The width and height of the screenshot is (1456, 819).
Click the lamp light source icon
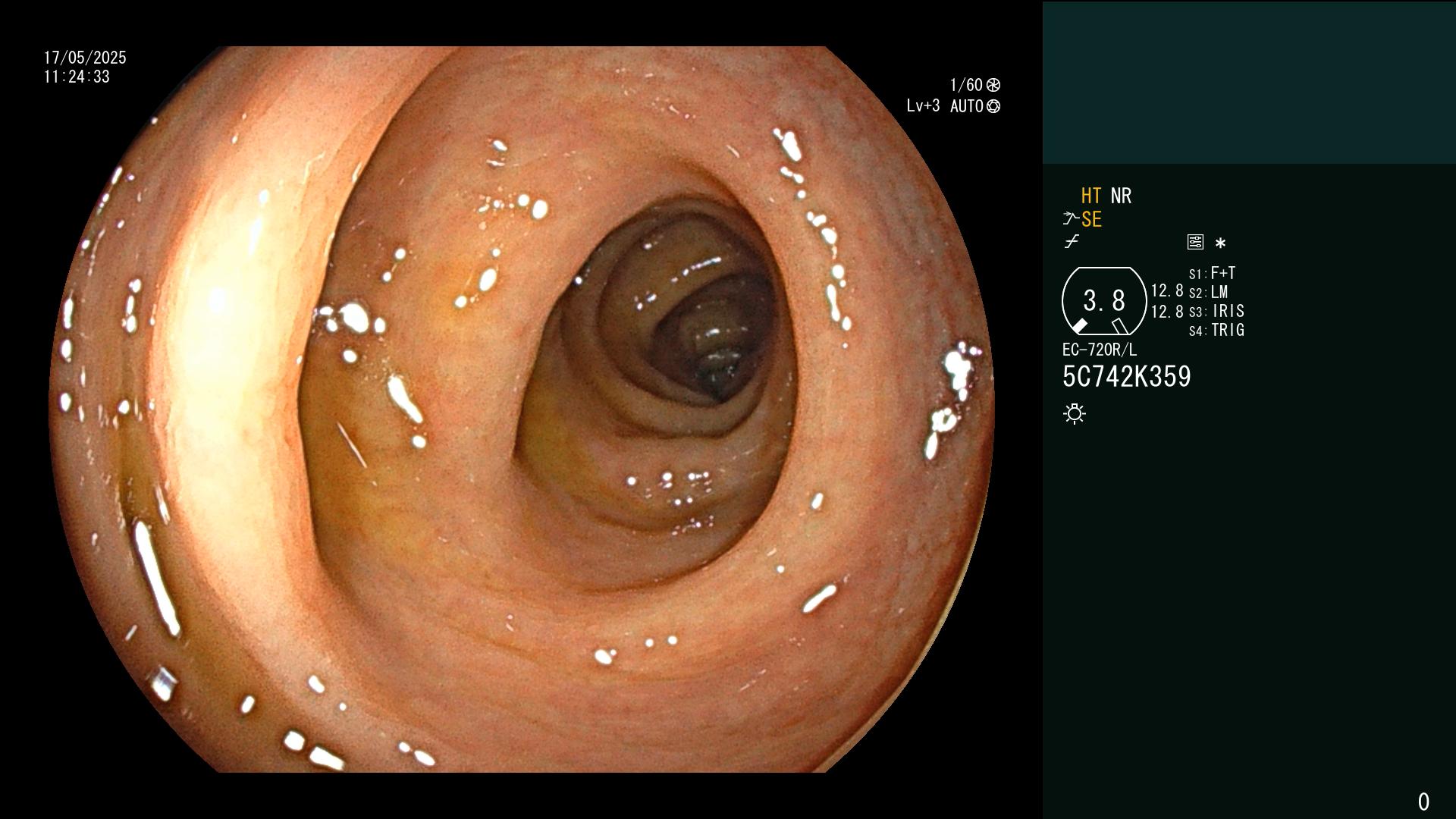1075,413
